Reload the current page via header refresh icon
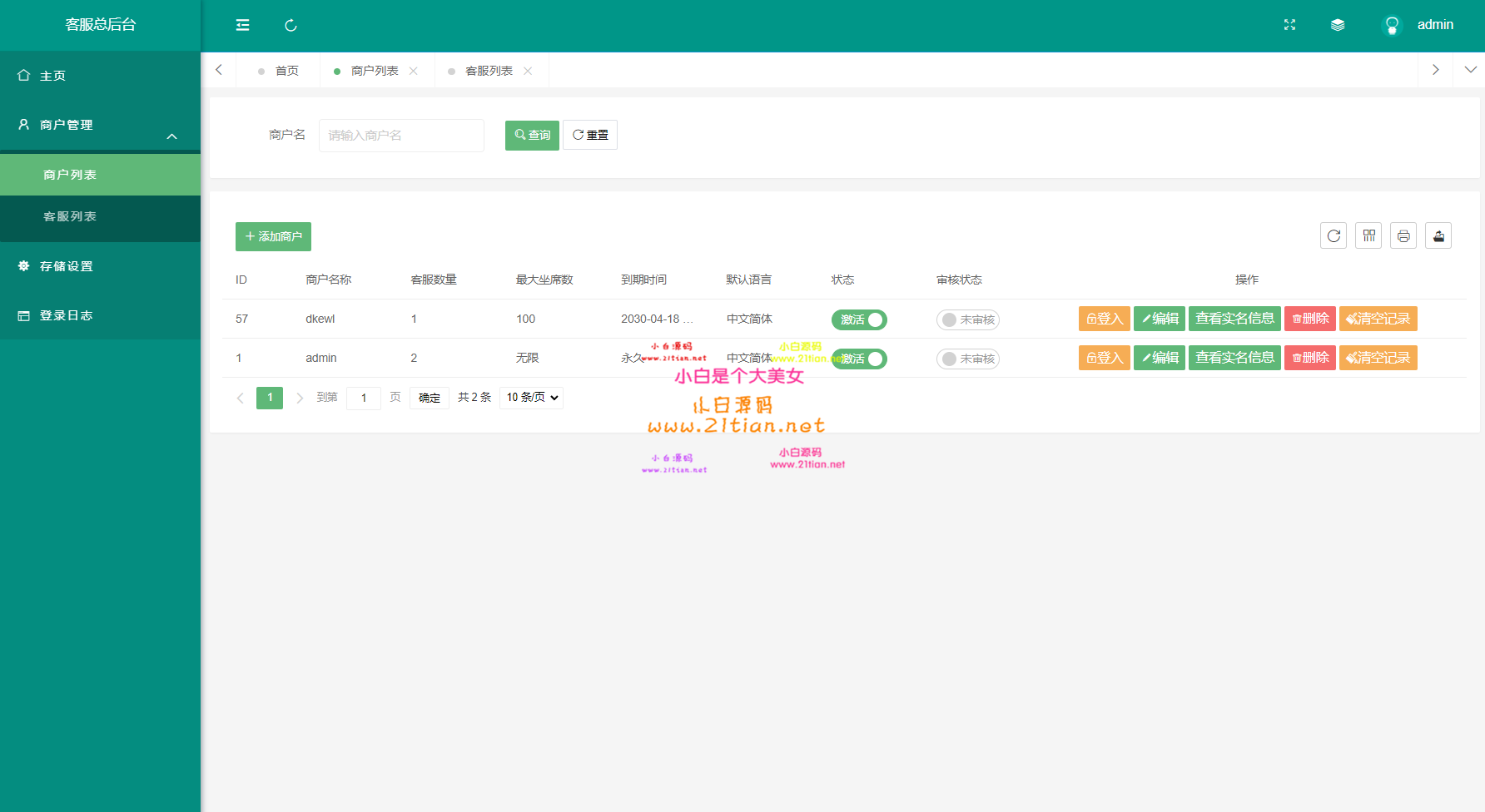The width and height of the screenshot is (1485, 812). click(x=291, y=25)
